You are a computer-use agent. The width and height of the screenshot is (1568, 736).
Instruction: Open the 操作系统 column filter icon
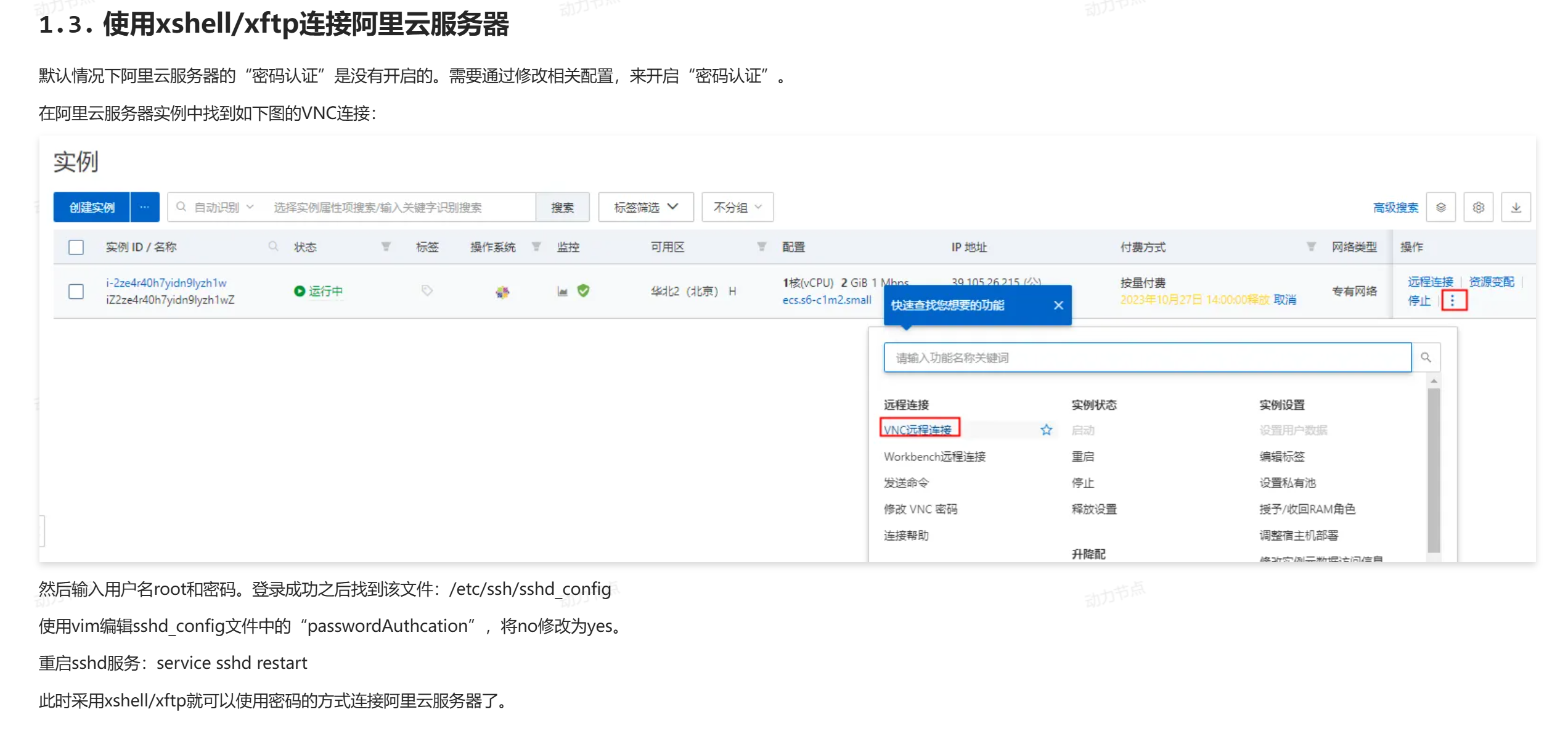coord(536,247)
